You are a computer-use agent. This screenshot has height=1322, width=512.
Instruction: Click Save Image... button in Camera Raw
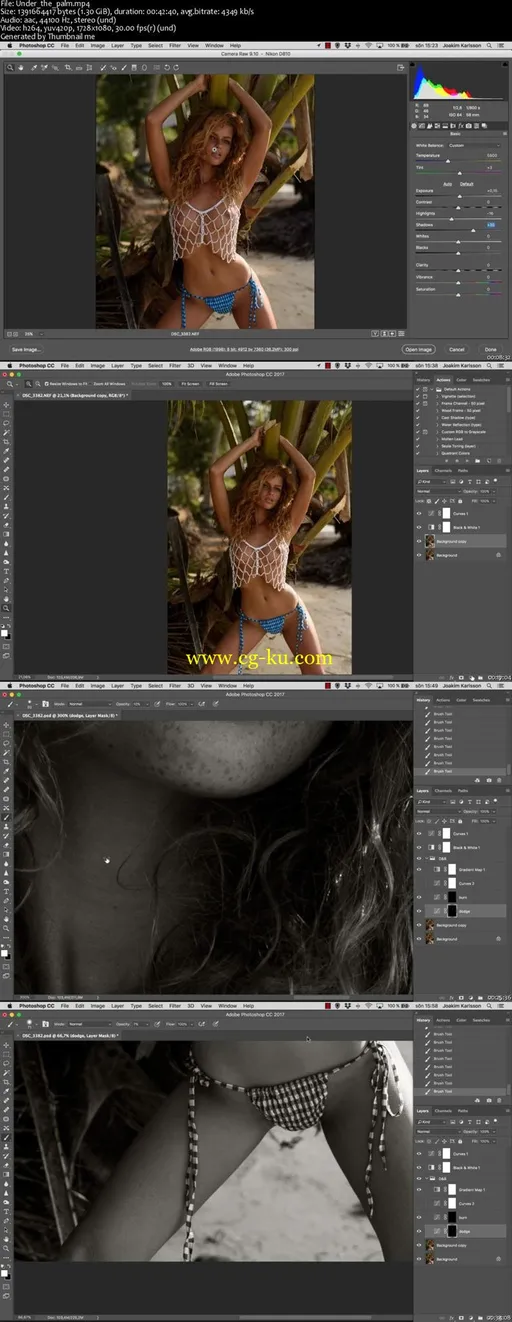(x=26, y=350)
